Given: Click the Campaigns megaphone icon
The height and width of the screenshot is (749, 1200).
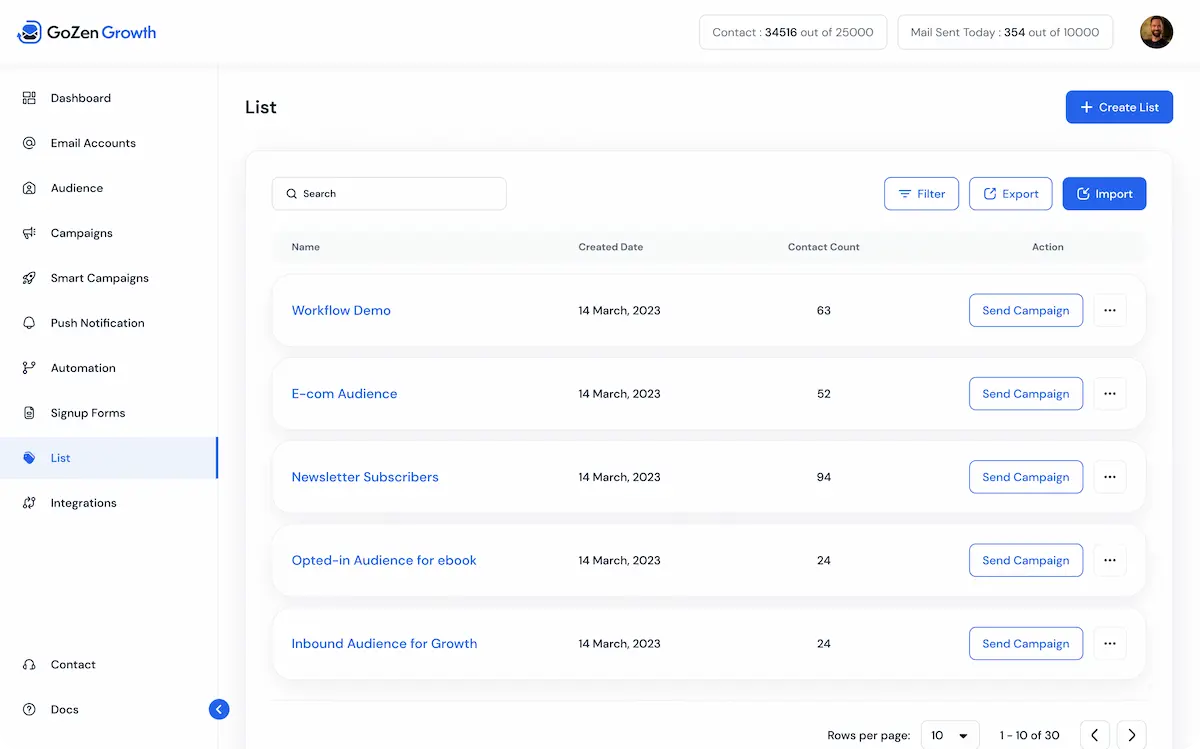Looking at the screenshot, I should (30, 232).
